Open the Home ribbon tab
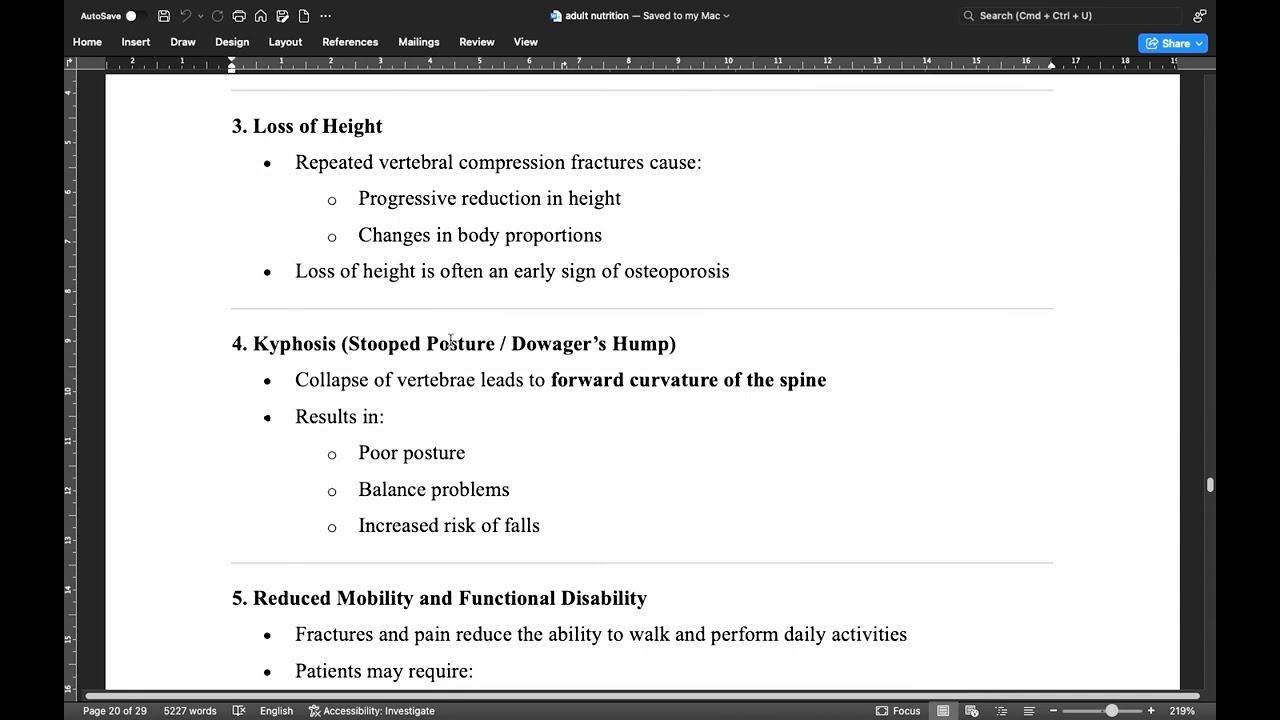The width and height of the screenshot is (1280, 720). pyautogui.click(x=87, y=42)
